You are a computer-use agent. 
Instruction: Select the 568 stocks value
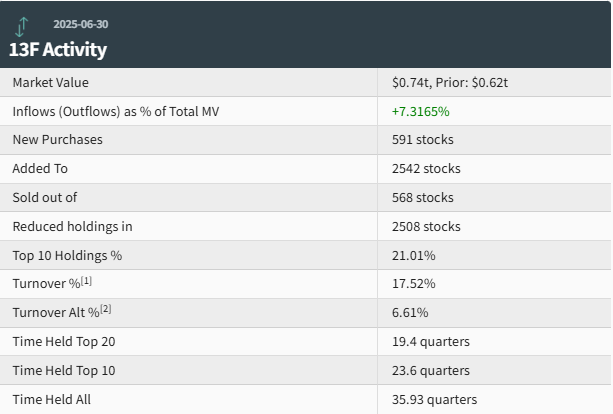coord(422,198)
